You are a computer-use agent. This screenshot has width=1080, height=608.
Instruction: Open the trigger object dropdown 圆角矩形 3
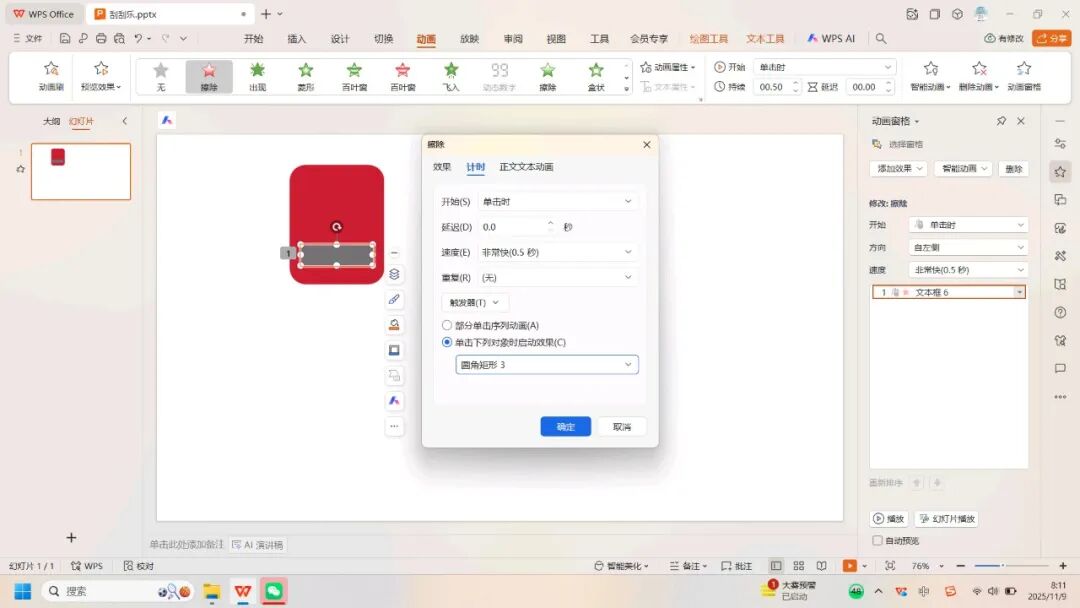coord(547,364)
